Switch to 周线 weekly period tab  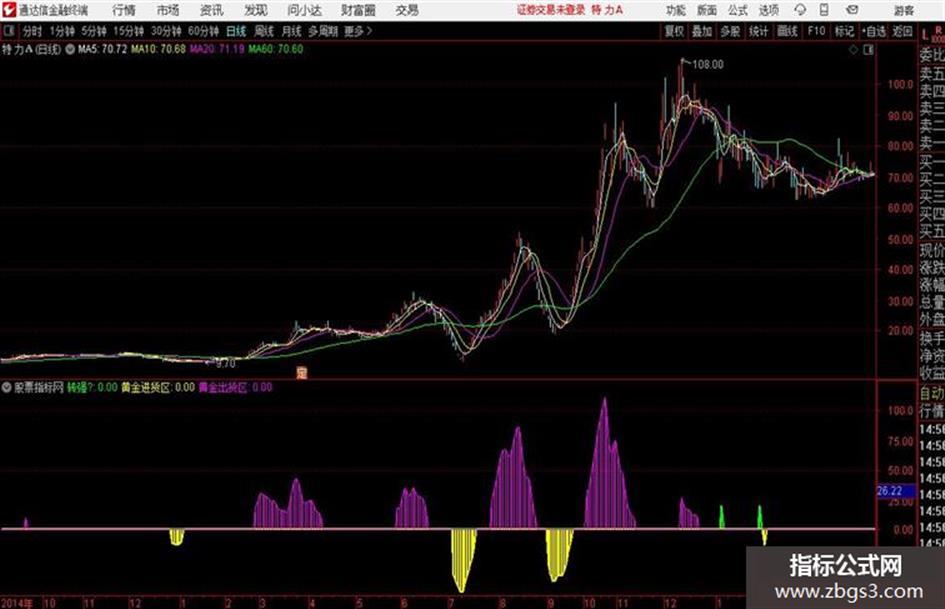pos(264,31)
